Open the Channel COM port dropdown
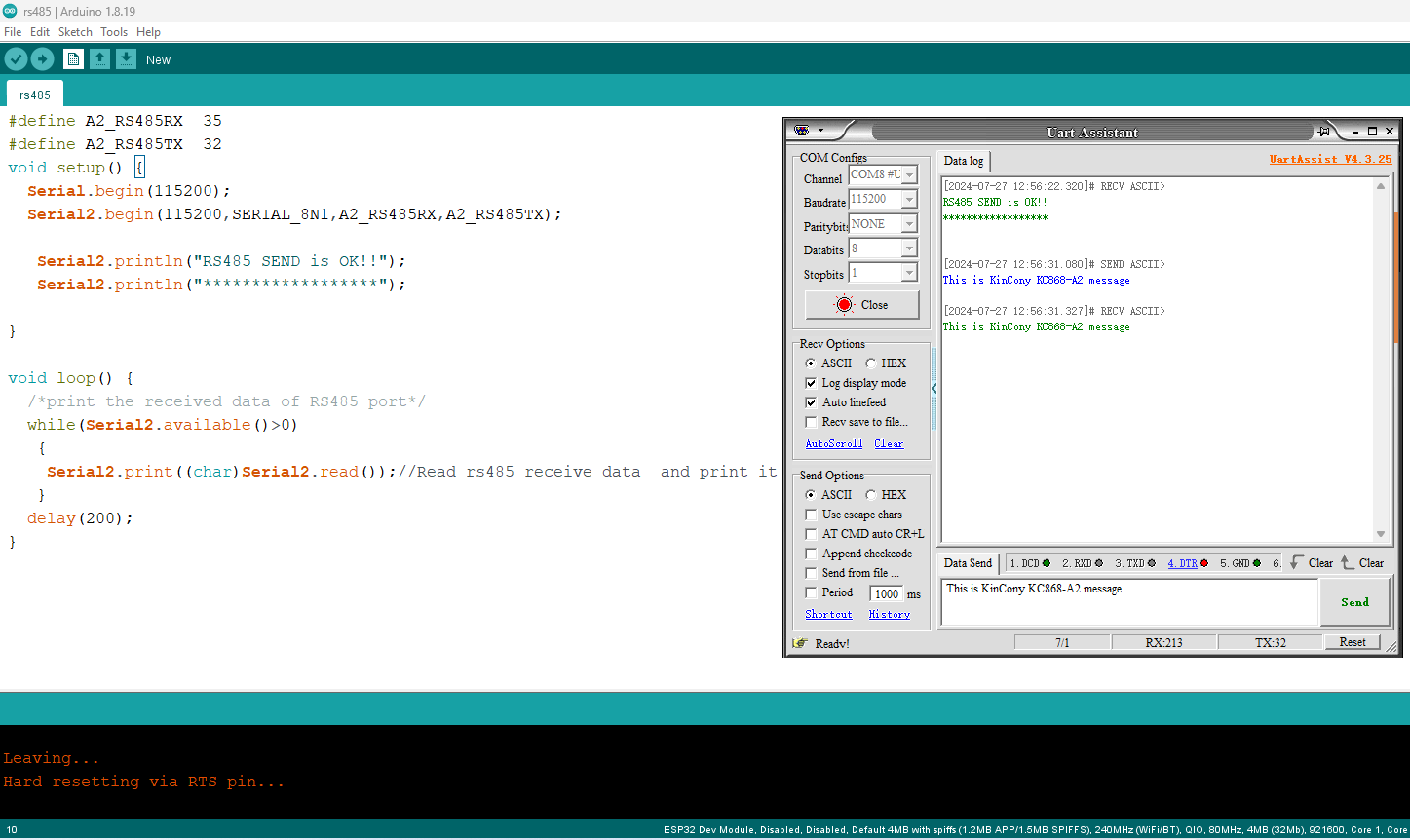Screen dimensions: 1410x840 pyautogui.click(x=908, y=175)
